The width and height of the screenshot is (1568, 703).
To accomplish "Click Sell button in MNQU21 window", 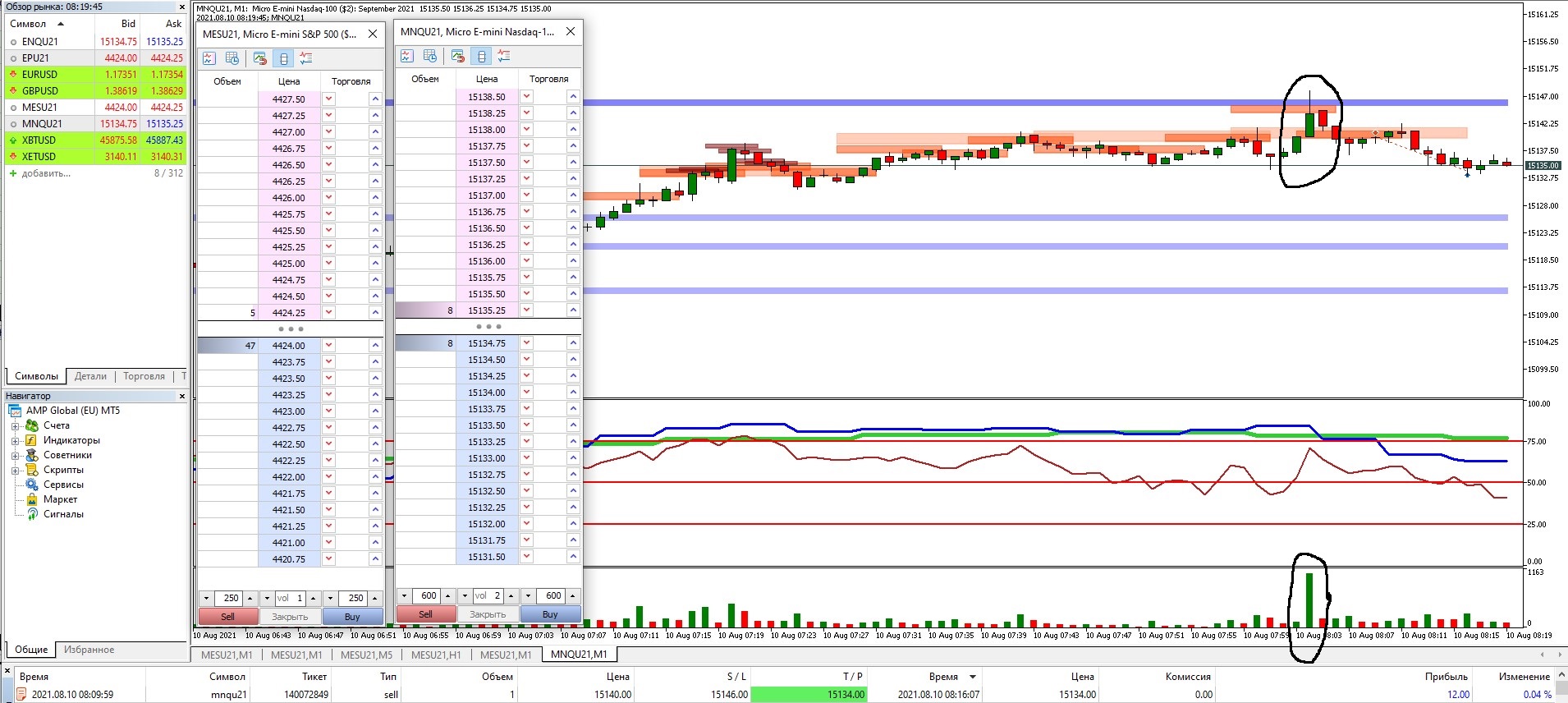I will pyautogui.click(x=425, y=614).
